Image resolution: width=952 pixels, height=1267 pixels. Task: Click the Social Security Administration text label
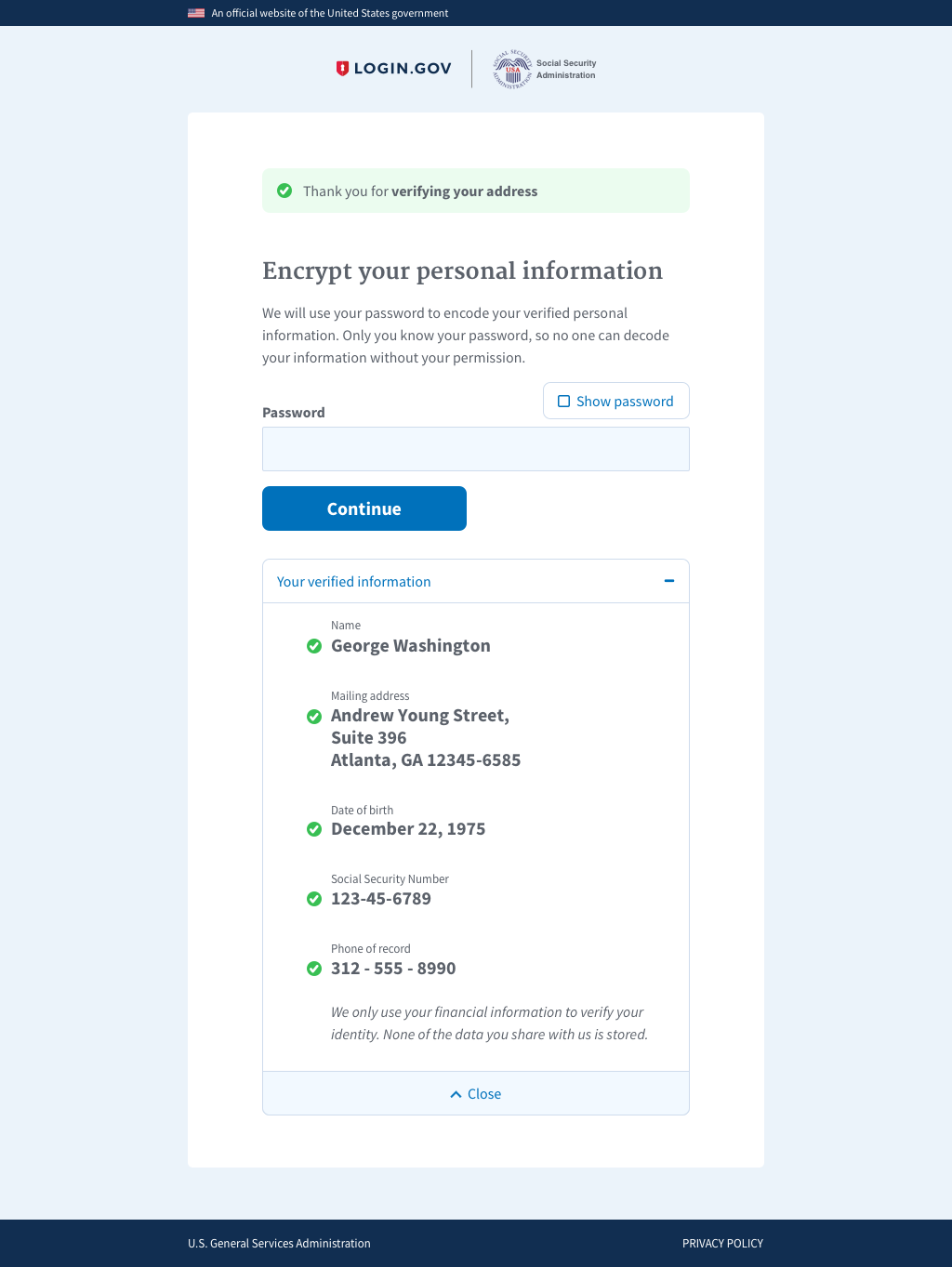click(x=566, y=70)
